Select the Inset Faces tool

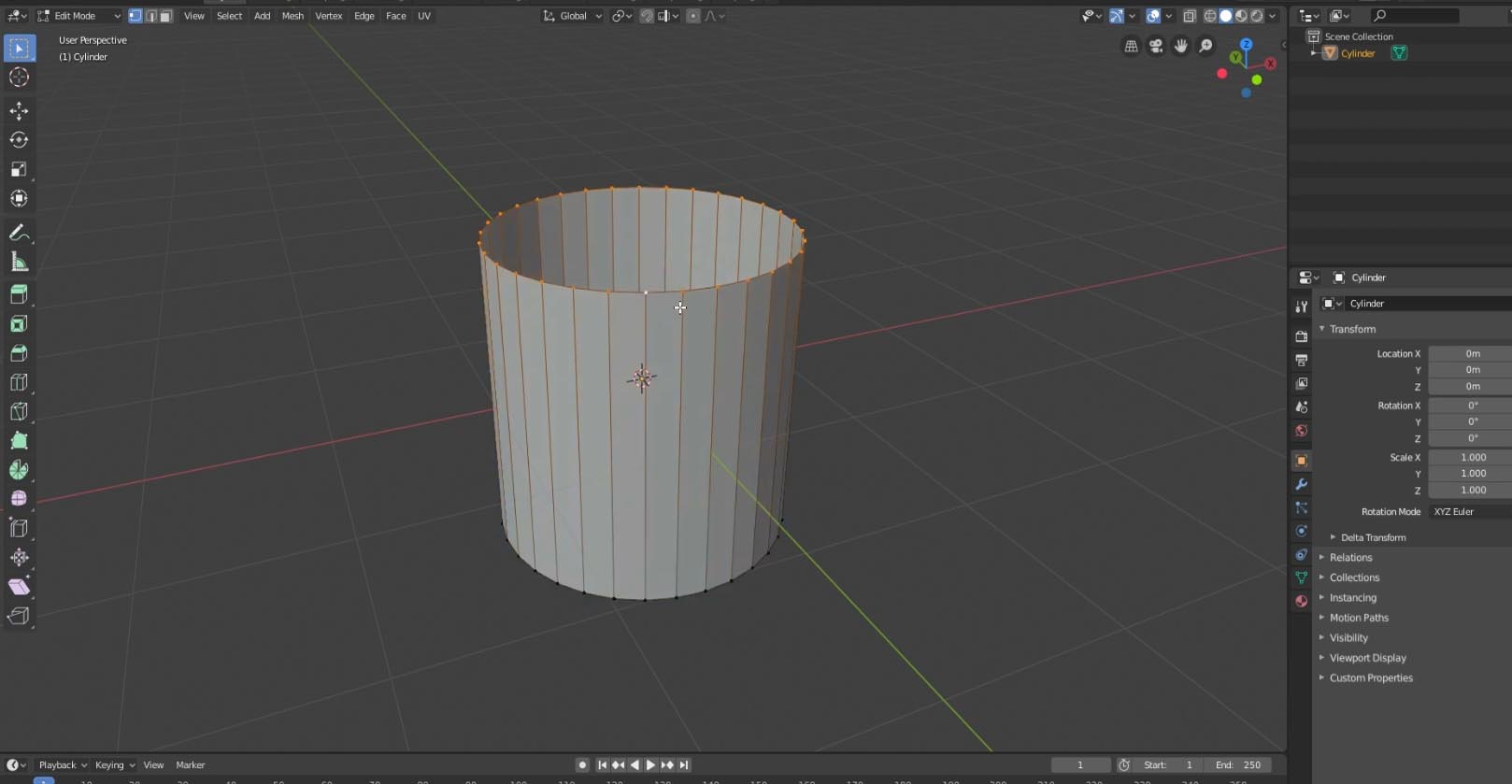click(19, 323)
